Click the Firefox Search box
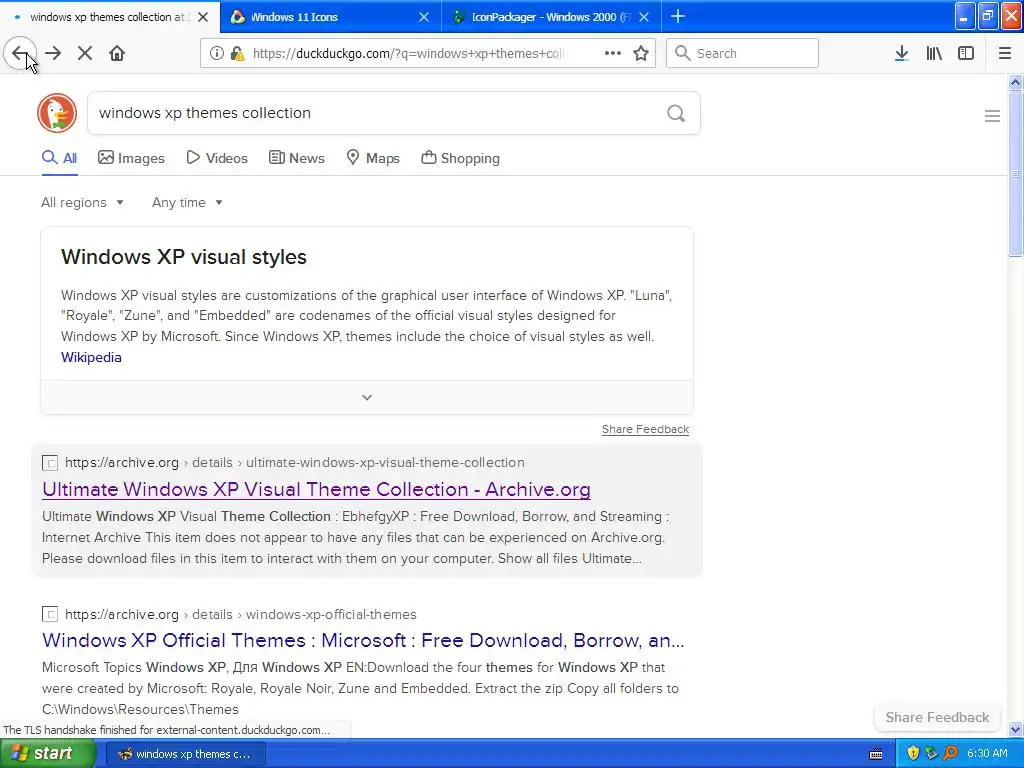This screenshot has width=1024, height=768. 742,53
